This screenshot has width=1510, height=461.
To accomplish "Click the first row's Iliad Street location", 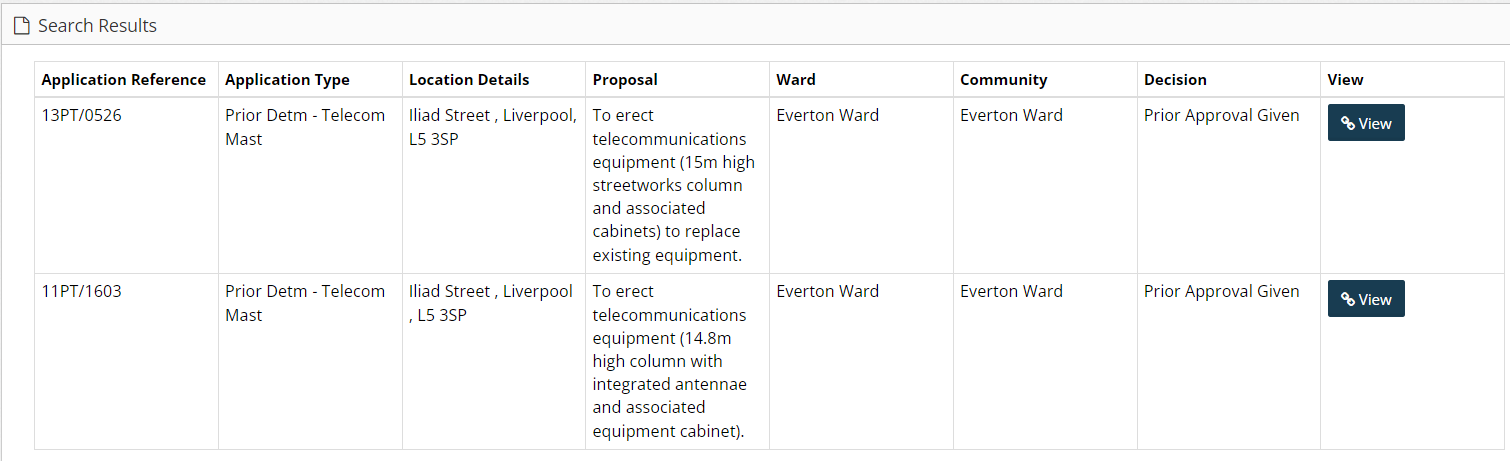I will (x=492, y=127).
